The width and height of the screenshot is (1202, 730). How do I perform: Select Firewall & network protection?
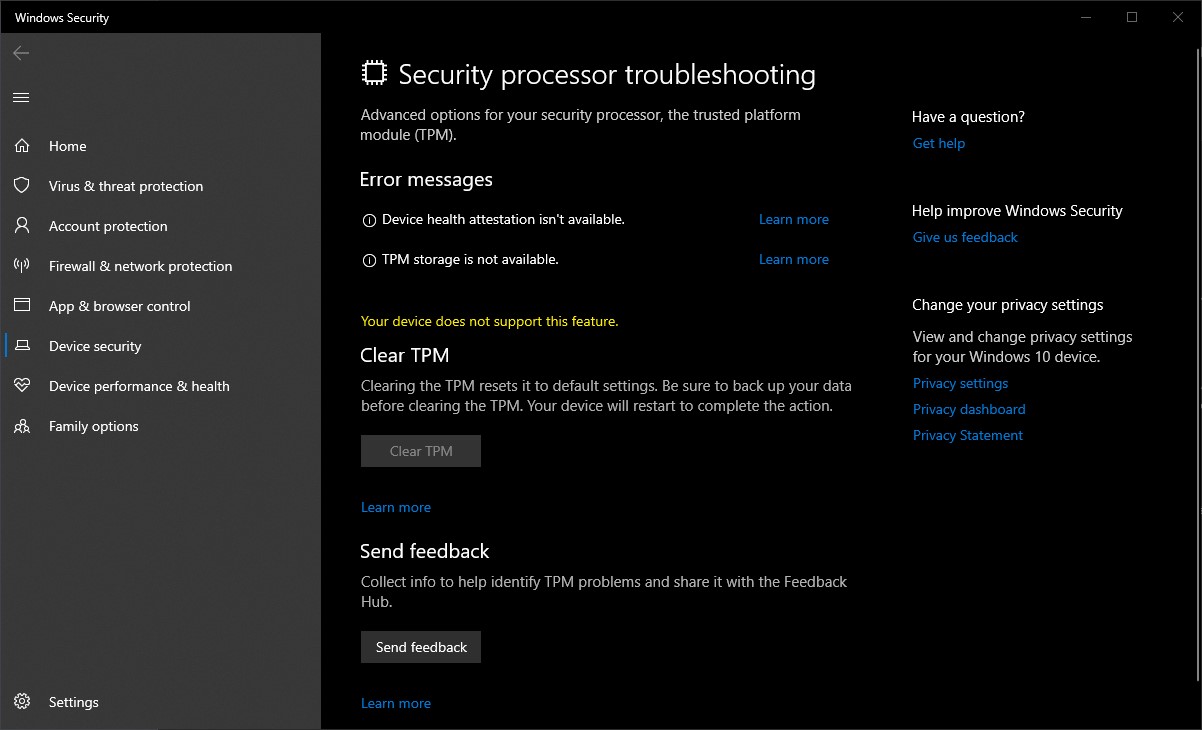(160, 266)
